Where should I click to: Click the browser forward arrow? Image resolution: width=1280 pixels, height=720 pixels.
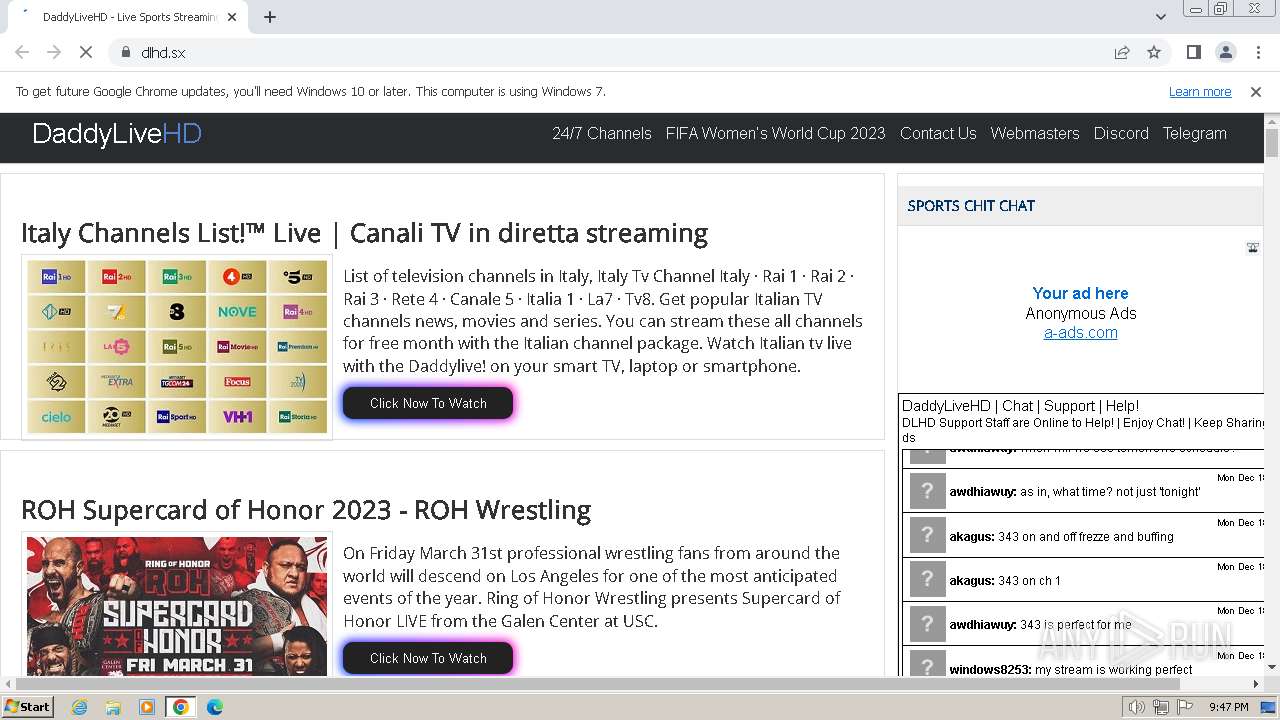pos(54,52)
